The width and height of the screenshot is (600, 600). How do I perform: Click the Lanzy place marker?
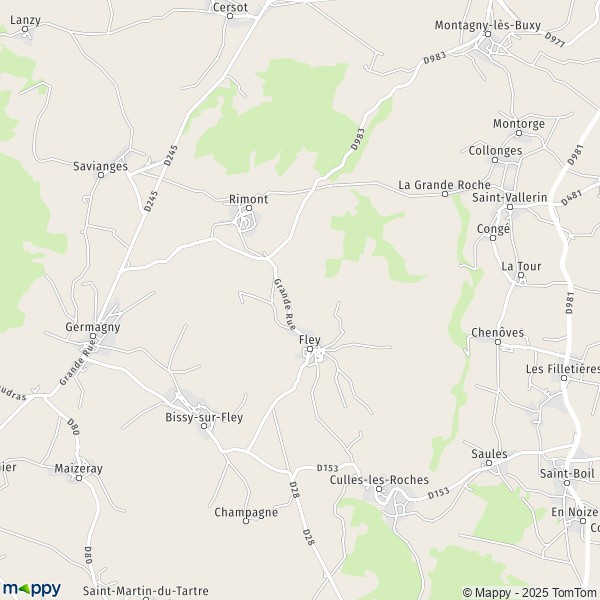(x=25, y=29)
